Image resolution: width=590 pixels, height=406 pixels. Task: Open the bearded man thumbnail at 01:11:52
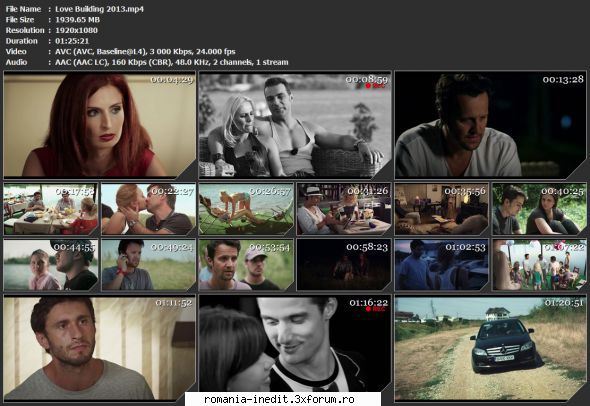[100, 348]
